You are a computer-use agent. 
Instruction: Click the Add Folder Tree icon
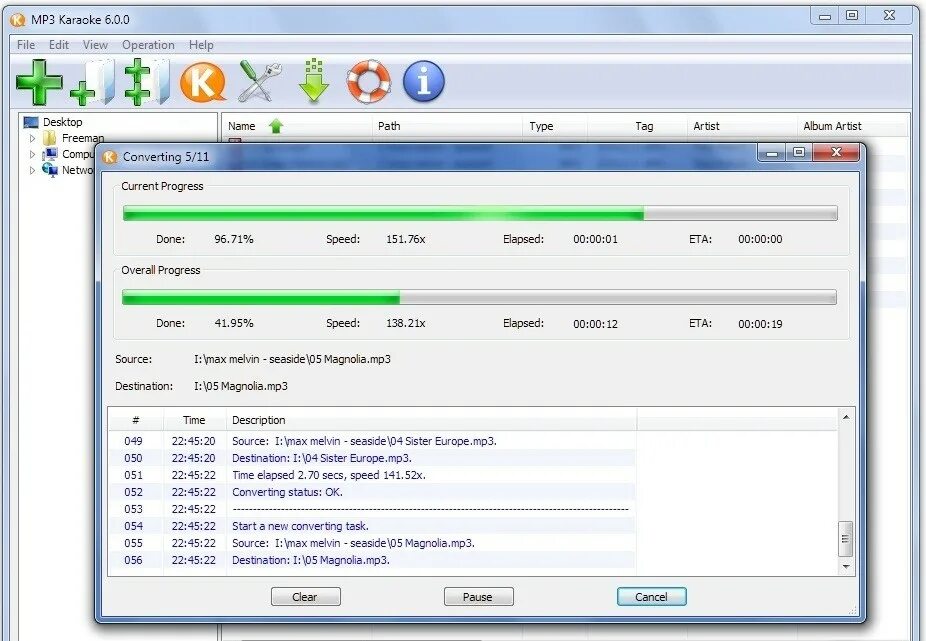tap(147, 82)
